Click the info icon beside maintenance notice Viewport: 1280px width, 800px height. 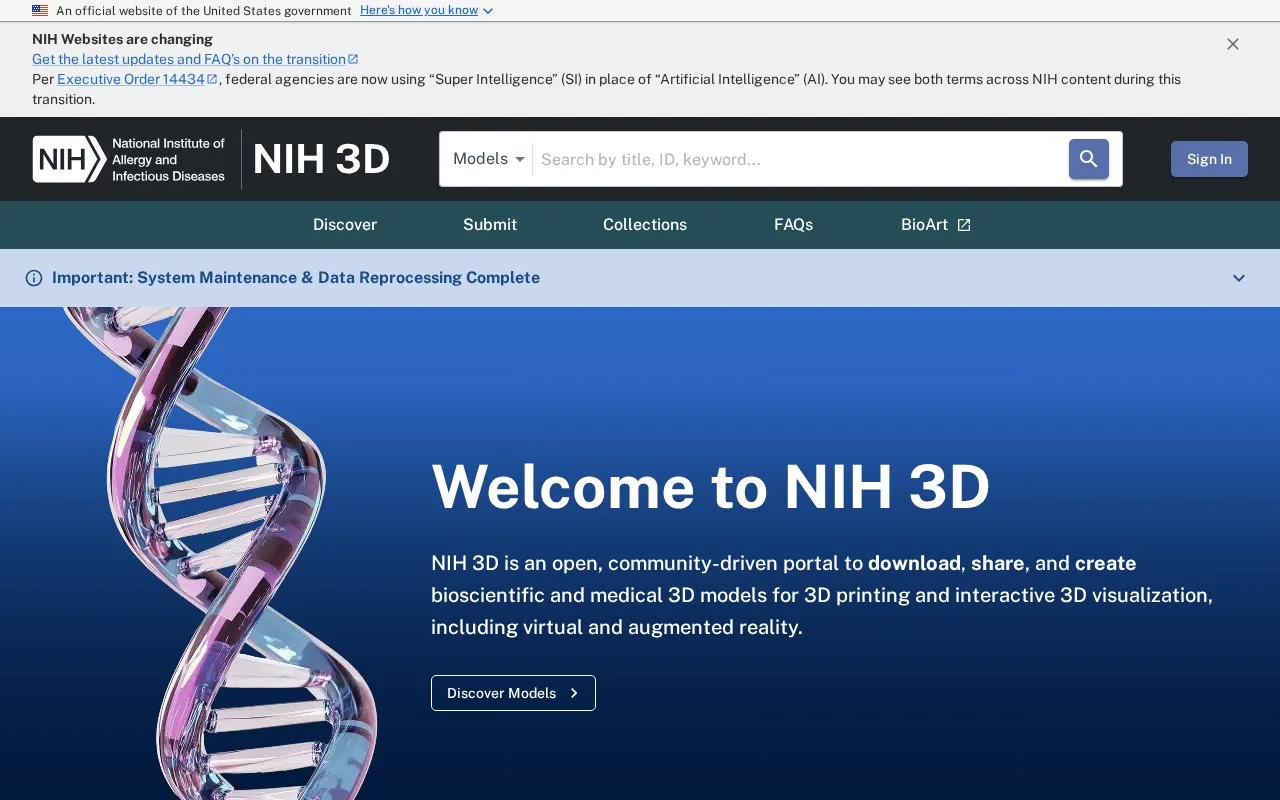(x=34, y=278)
